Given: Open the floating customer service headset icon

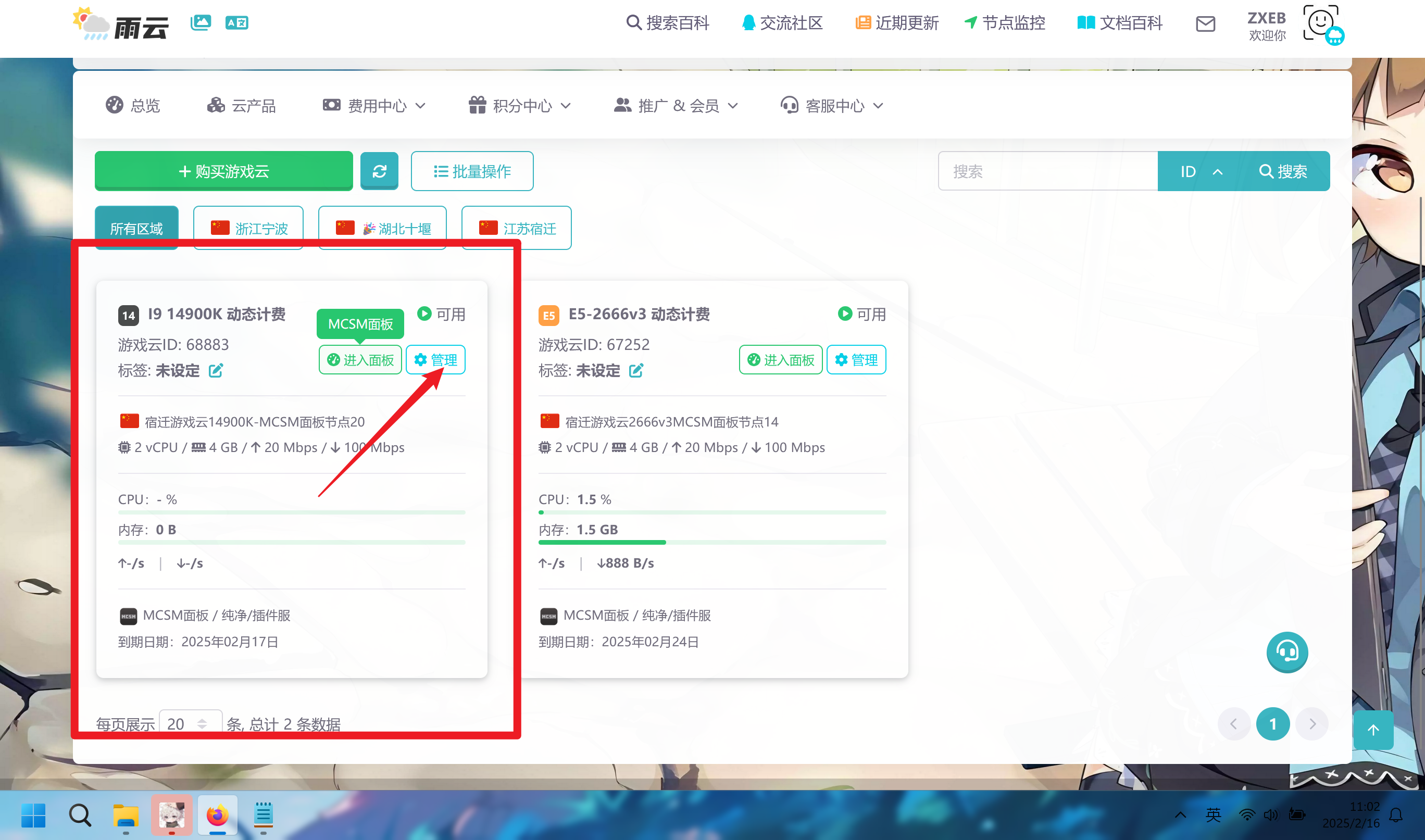Looking at the screenshot, I should (x=1287, y=652).
